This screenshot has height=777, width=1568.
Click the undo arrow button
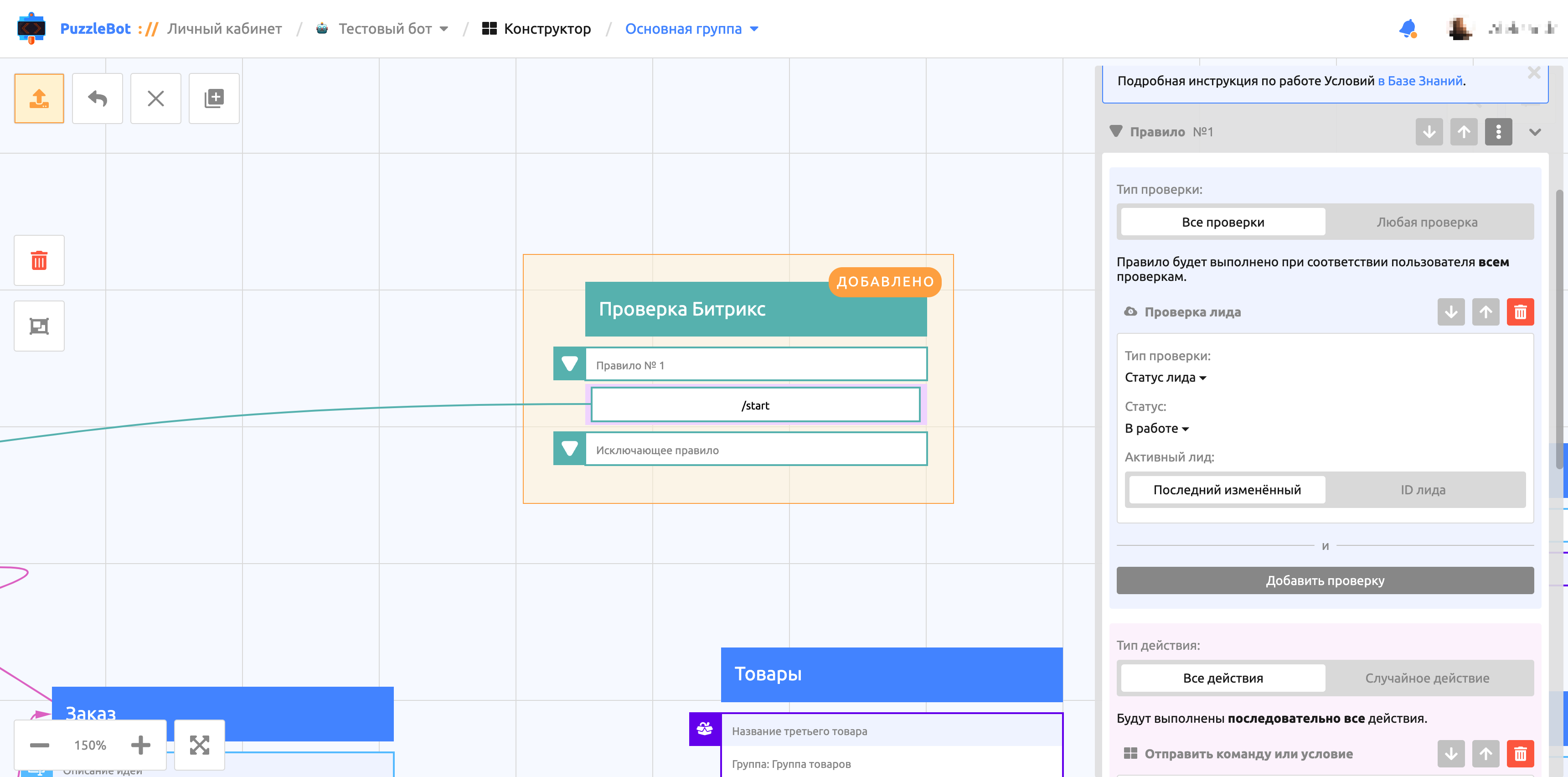(x=98, y=98)
